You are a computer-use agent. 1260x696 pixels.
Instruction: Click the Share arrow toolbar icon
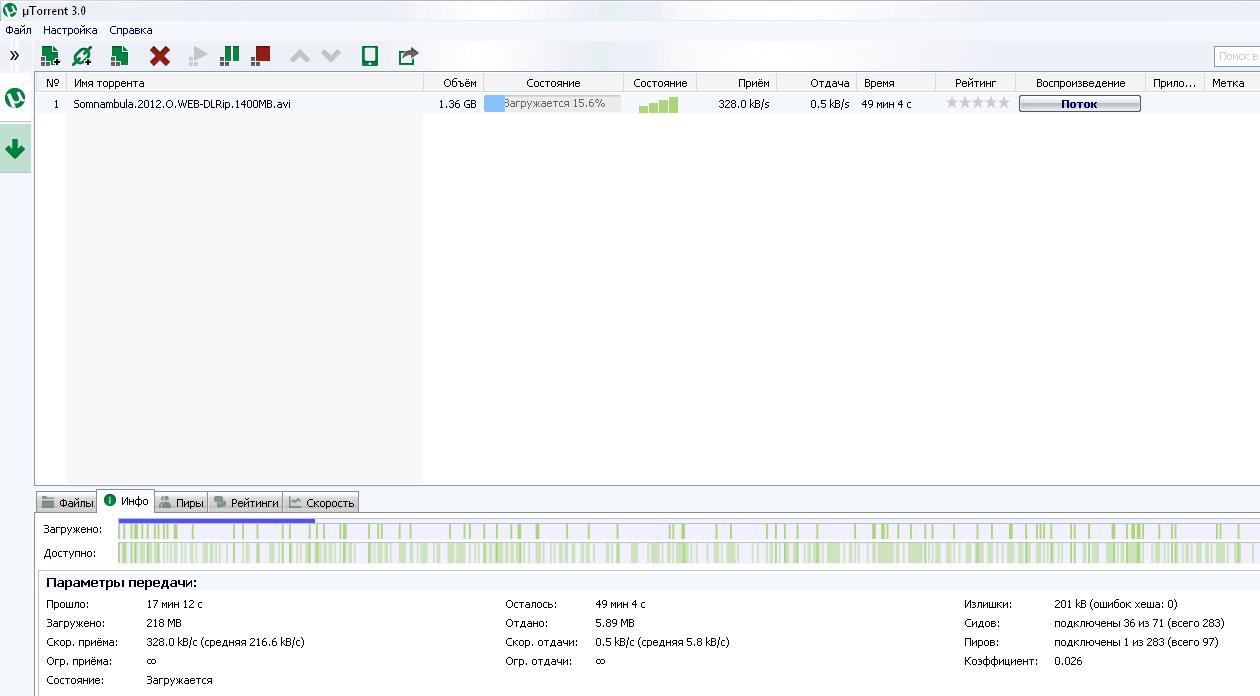[408, 56]
